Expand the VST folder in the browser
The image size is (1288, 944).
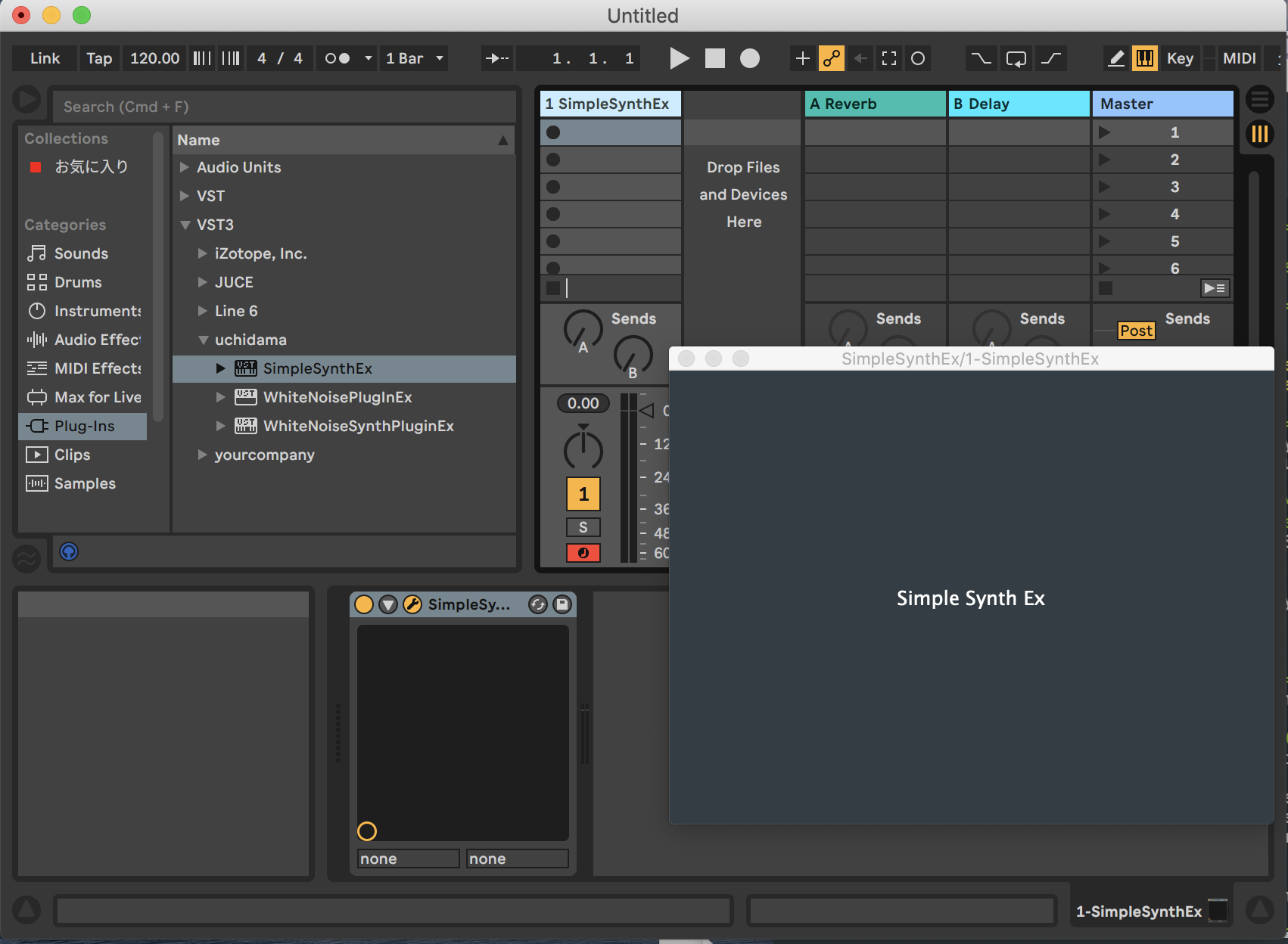(185, 196)
